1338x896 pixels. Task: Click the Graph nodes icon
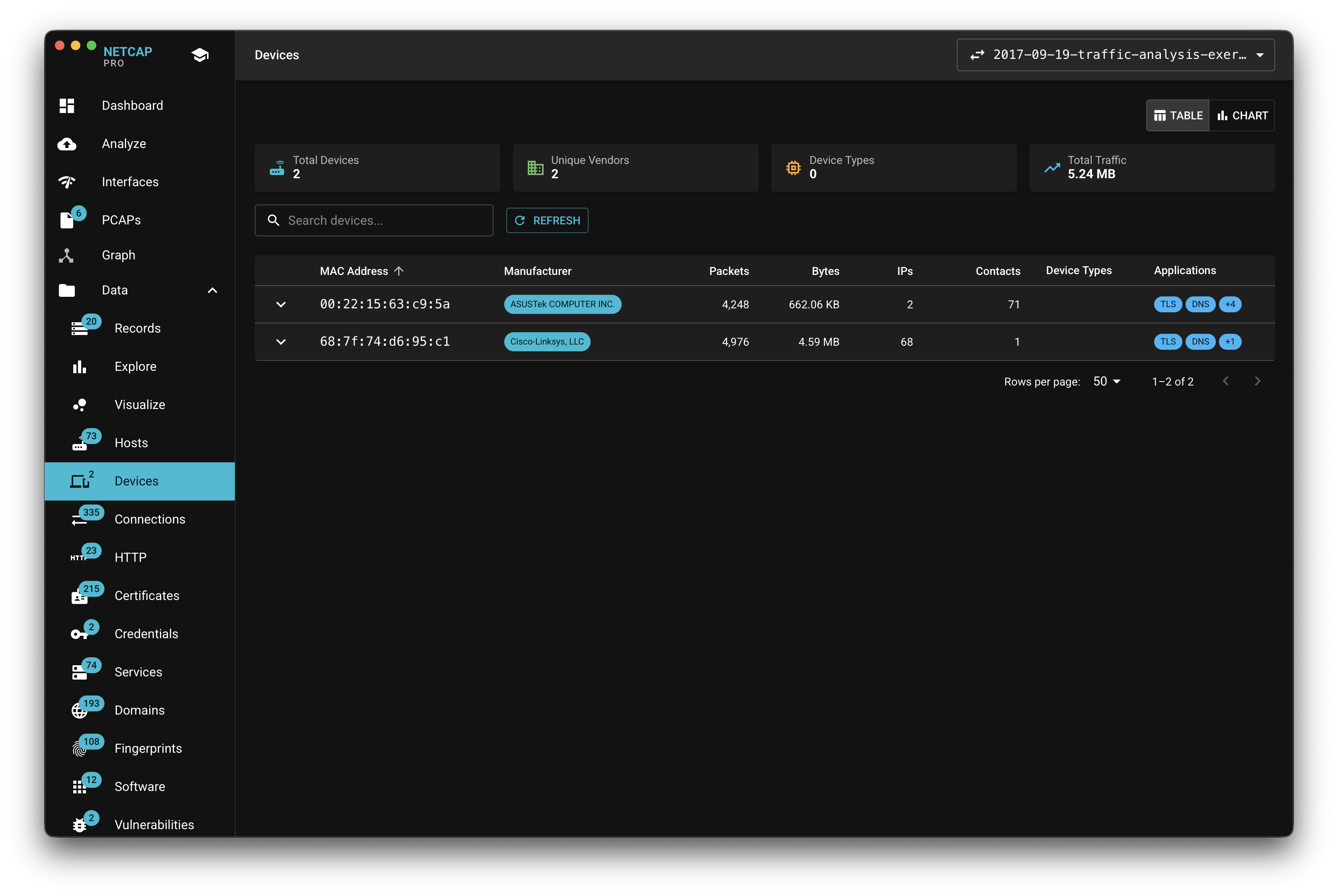[x=66, y=255]
